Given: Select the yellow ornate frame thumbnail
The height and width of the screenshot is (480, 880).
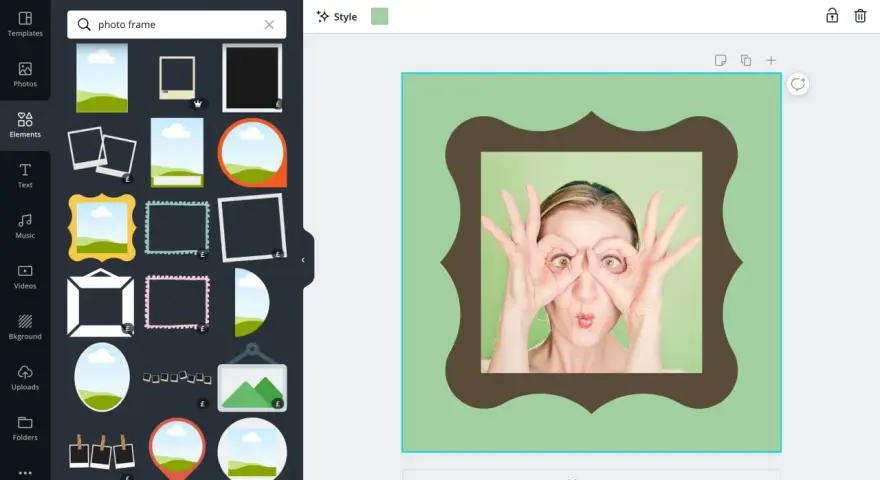Looking at the screenshot, I should 102,227.
